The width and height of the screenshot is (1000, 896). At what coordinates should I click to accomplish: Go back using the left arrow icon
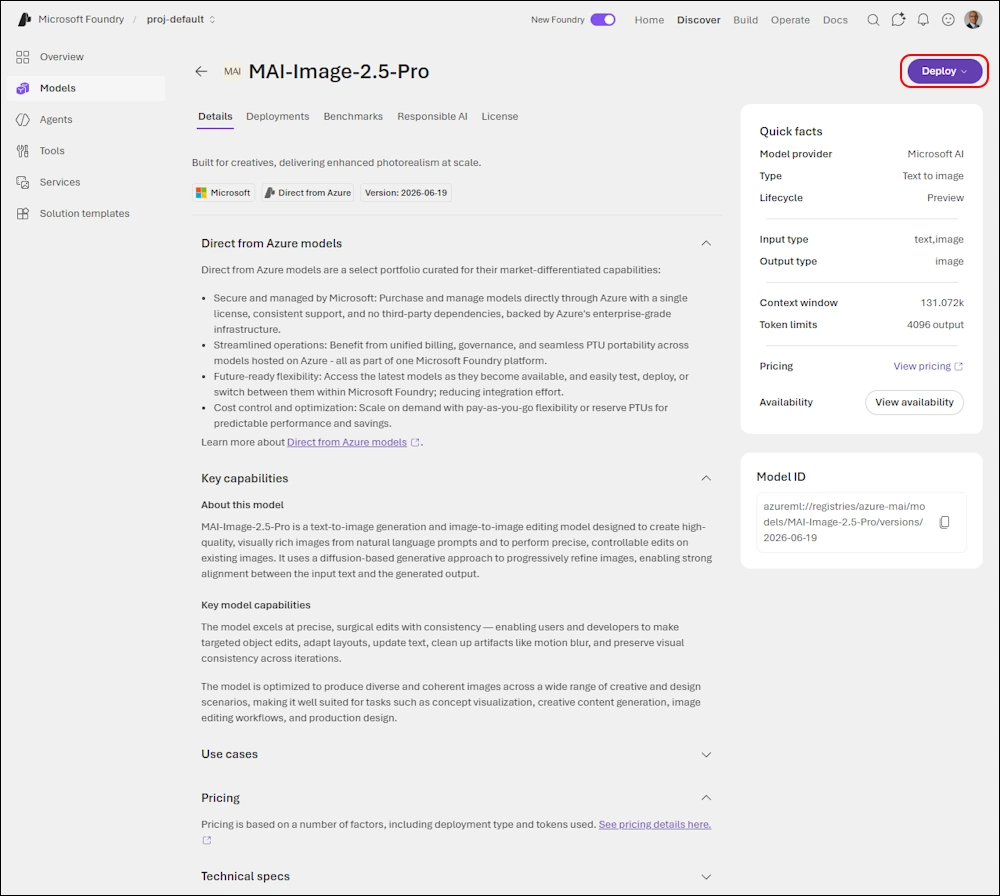(201, 71)
